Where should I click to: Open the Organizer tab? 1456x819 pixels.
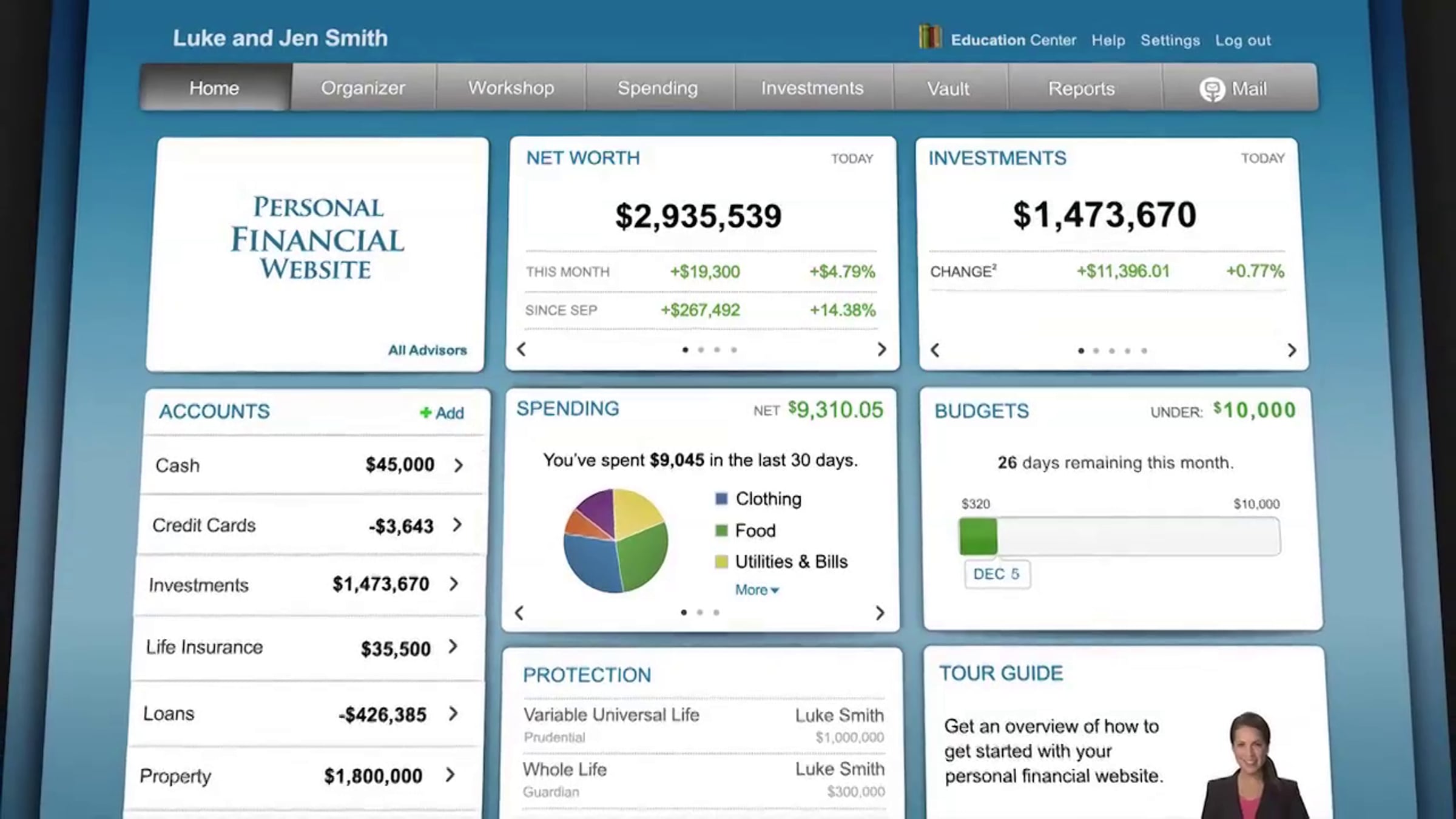pos(363,88)
